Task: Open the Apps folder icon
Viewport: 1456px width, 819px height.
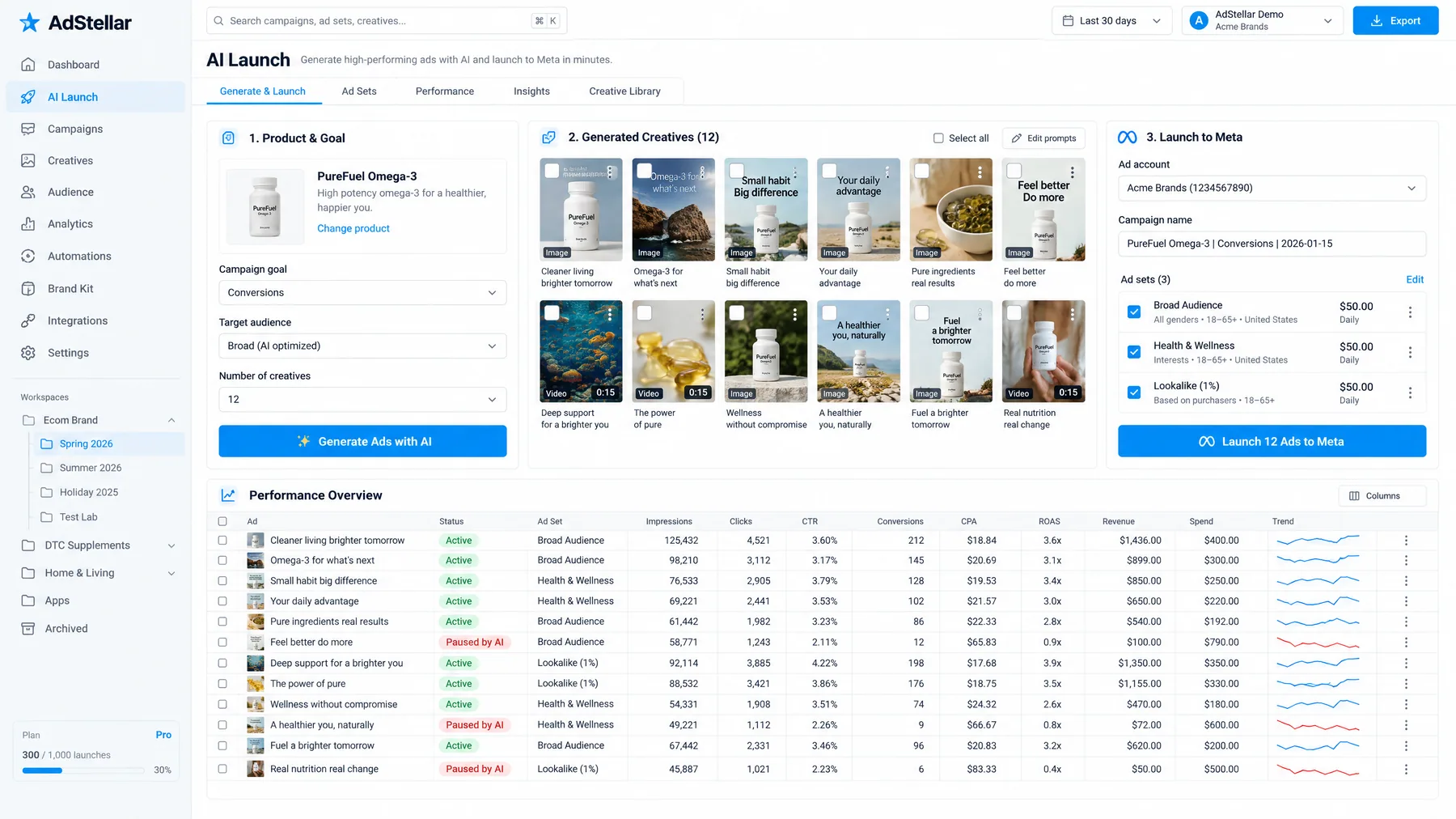Action: (28, 600)
